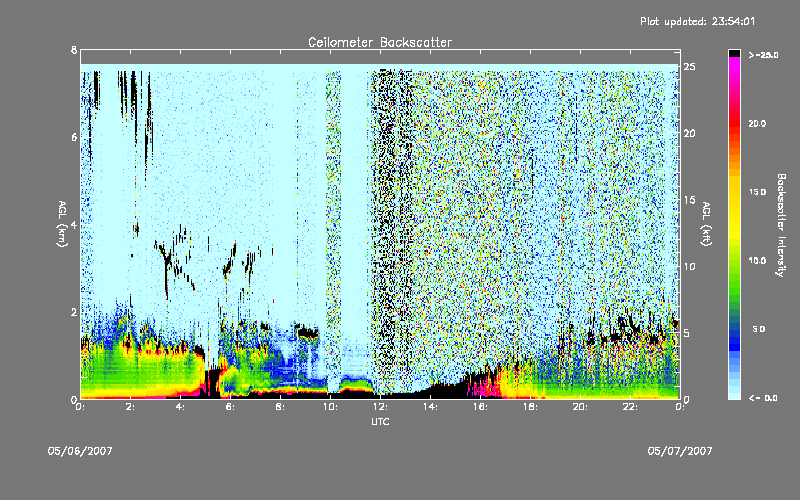Click the 'Backscatter Intensity' colorbar label
800x500 pixels.
pyautogui.click(x=781, y=225)
